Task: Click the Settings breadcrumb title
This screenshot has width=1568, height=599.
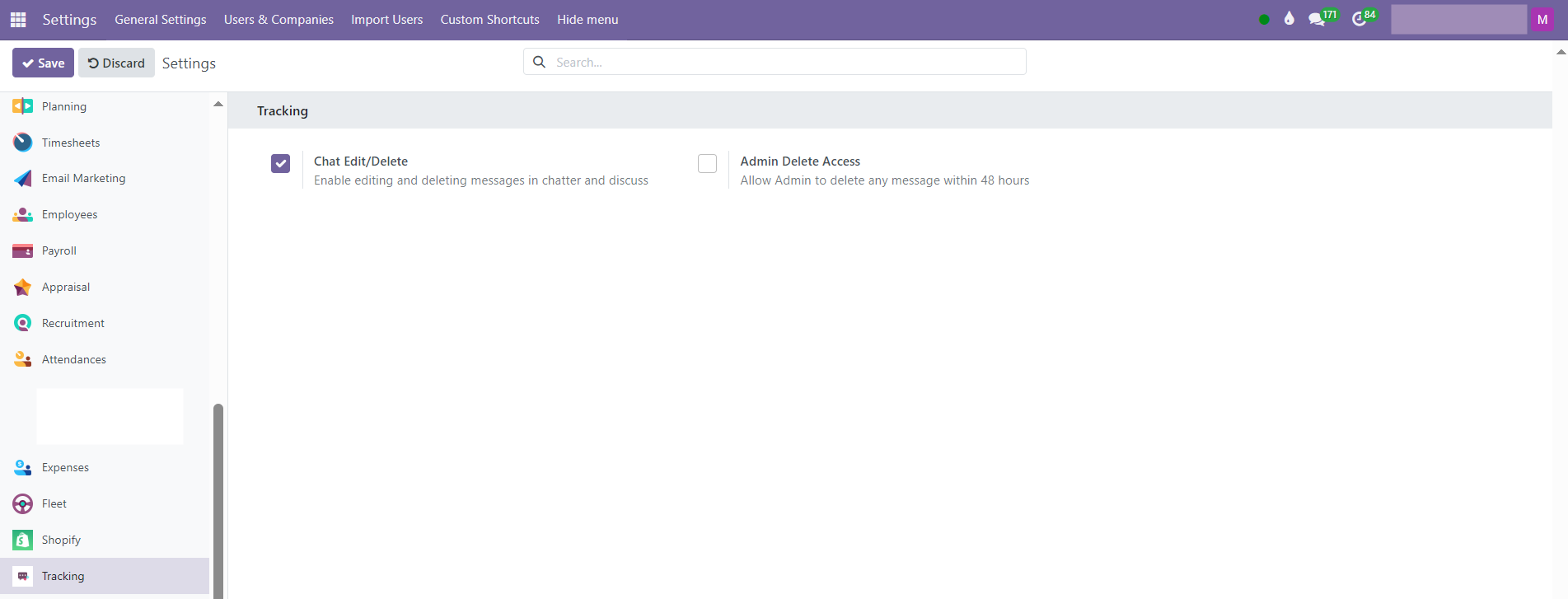Action: pyautogui.click(x=189, y=63)
